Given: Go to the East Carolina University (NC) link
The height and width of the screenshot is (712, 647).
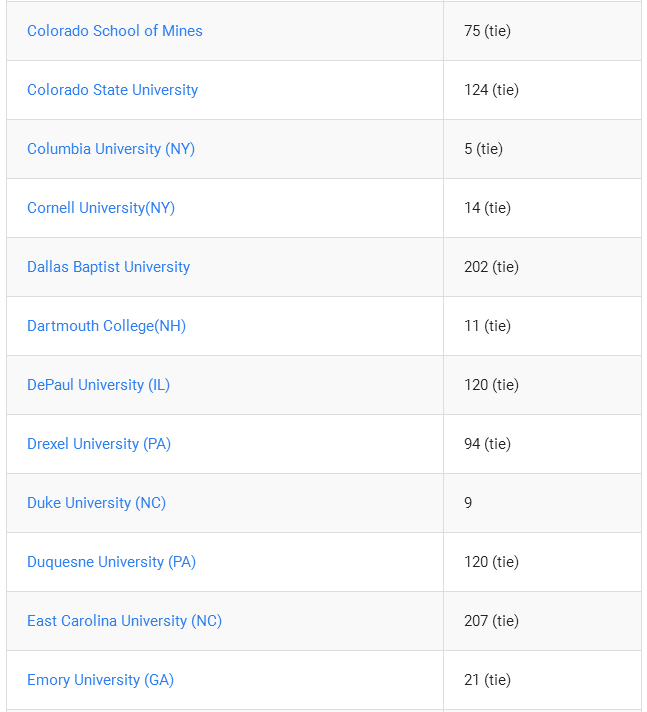Looking at the screenshot, I should point(124,621).
